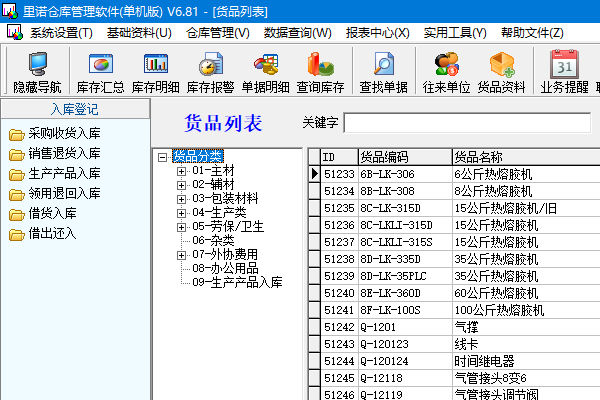Click the 往来单位 contacts icon
The image size is (600, 400).
[x=446, y=72]
